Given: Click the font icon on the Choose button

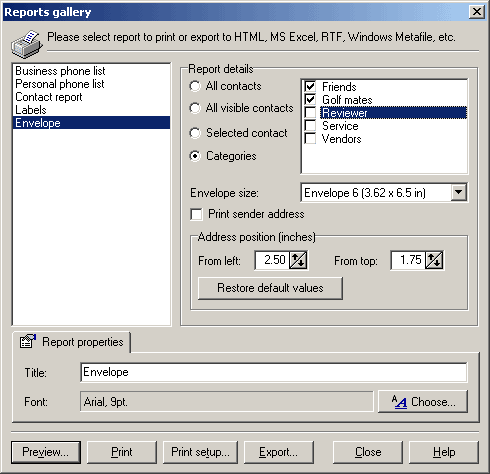Looking at the screenshot, I should pyautogui.click(x=399, y=402).
